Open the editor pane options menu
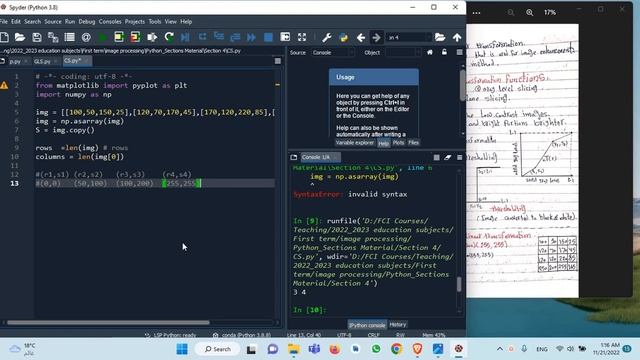This screenshot has width=640, height=360. point(278,61)
